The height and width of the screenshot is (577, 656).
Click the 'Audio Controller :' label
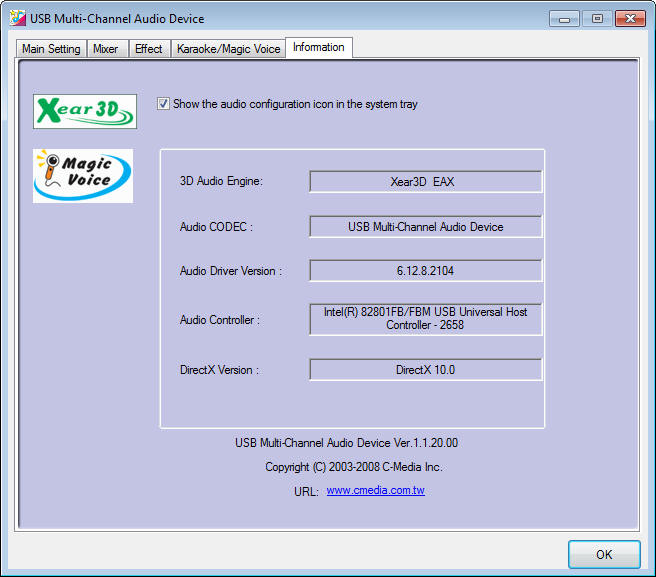point(220,320)
